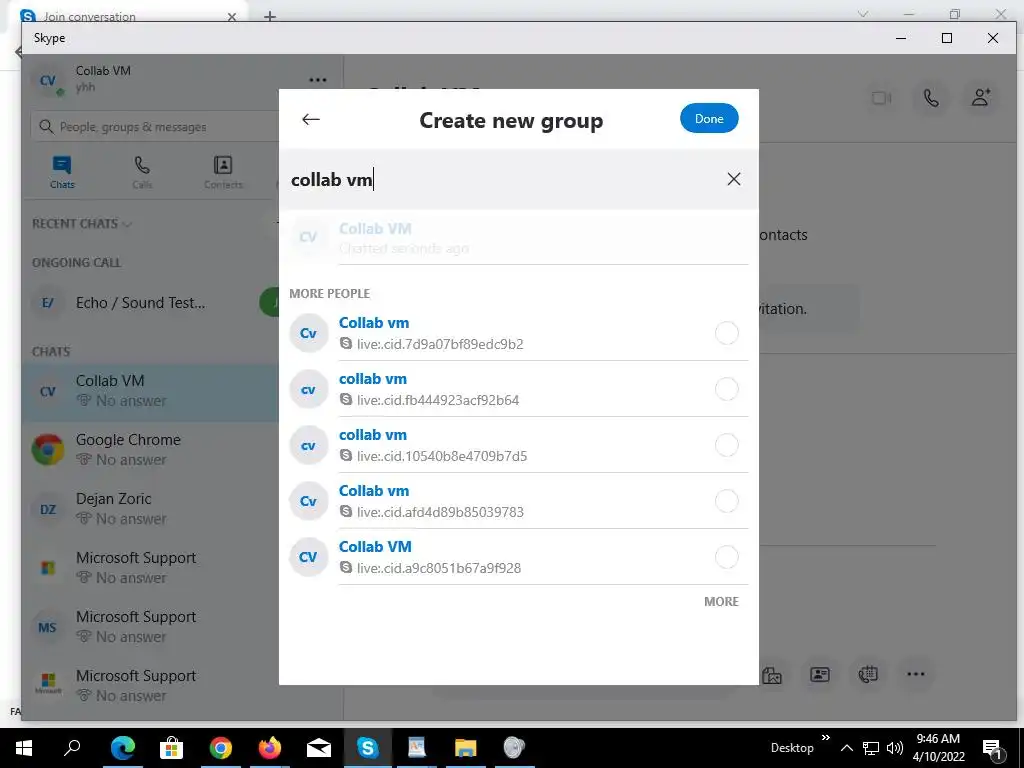The image size is (1024, 768).
Task: Click the 'collab vm' search input field
Action: [503, 179]
